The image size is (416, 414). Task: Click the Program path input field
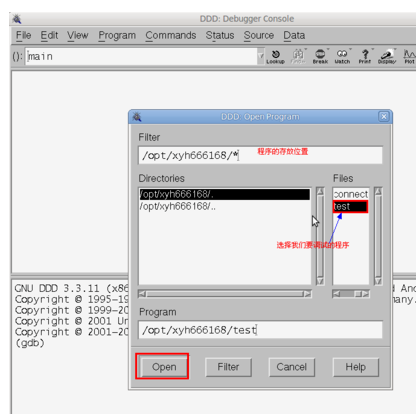tap(260, 330)
